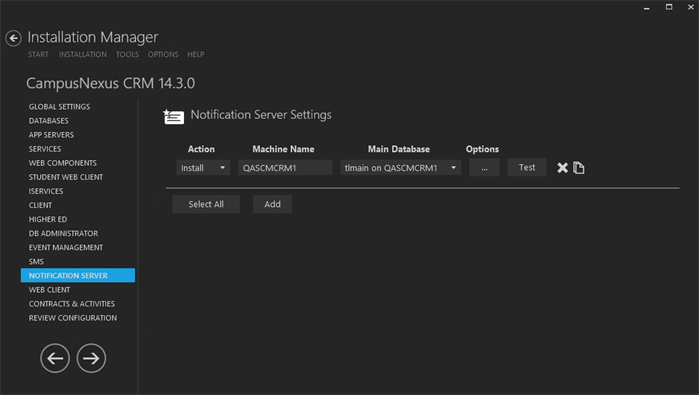The width and height of the screenshot is (699, 395).
Task: Click the CampusNexus CRM 14.3.0 title
Action: pyautogui.click(x=111, y=83)
